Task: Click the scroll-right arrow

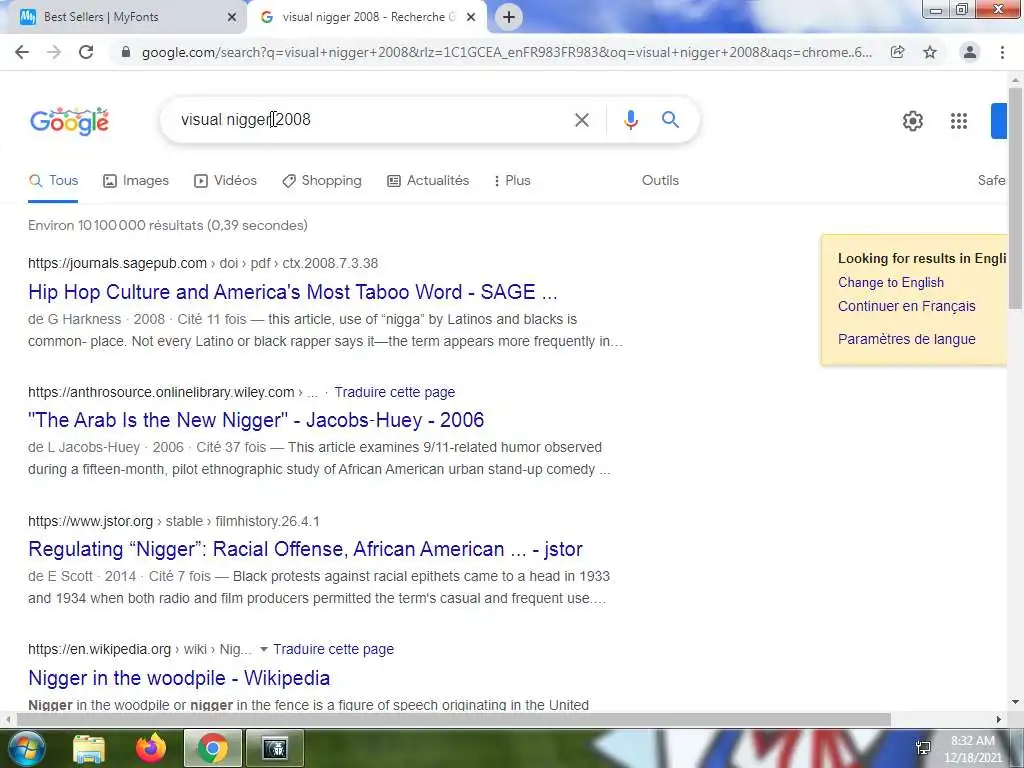Action: pyautogui.click(x=999, y=720)
